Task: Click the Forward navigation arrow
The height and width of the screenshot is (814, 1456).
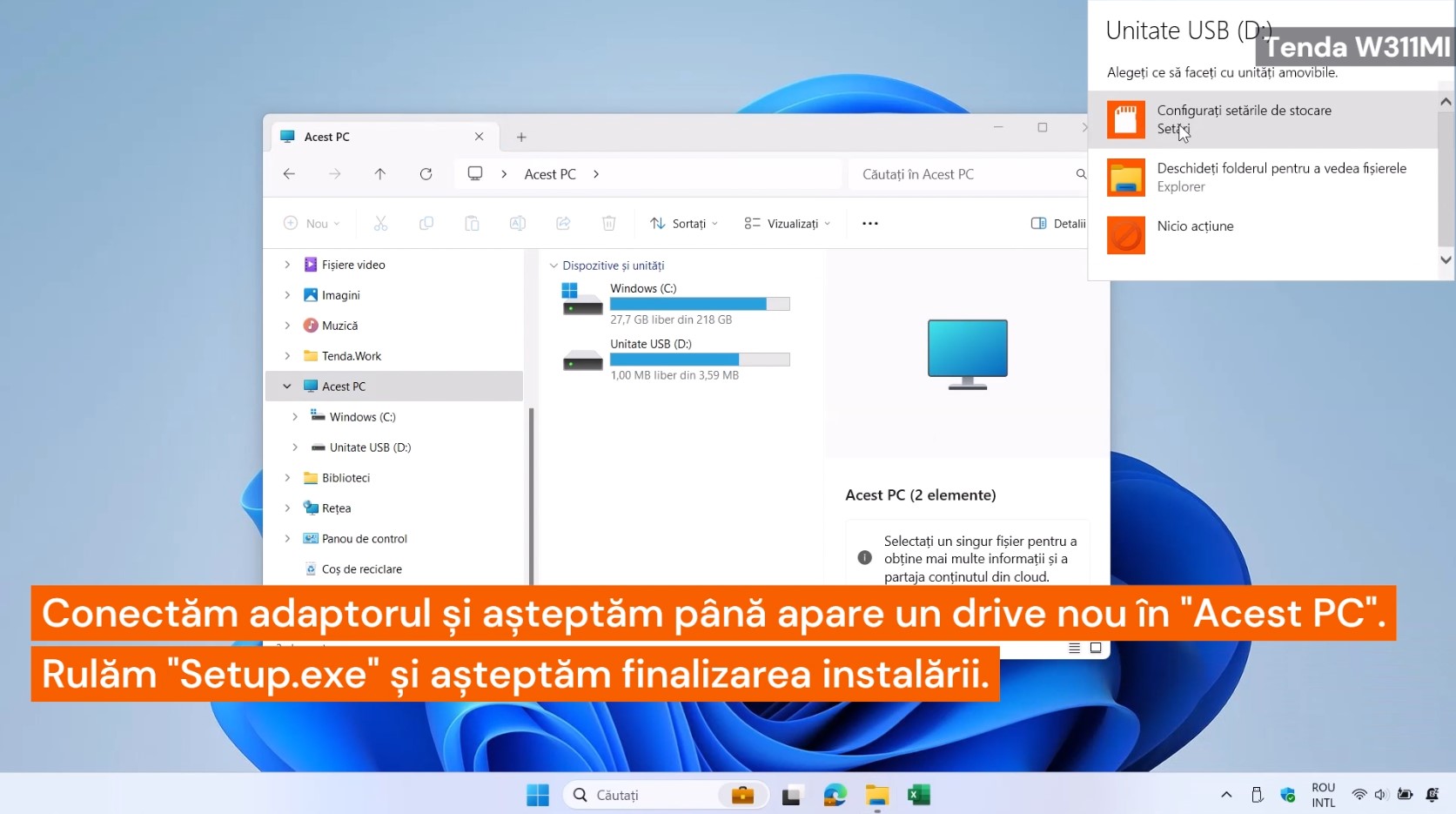Action: tap(335, 174)
